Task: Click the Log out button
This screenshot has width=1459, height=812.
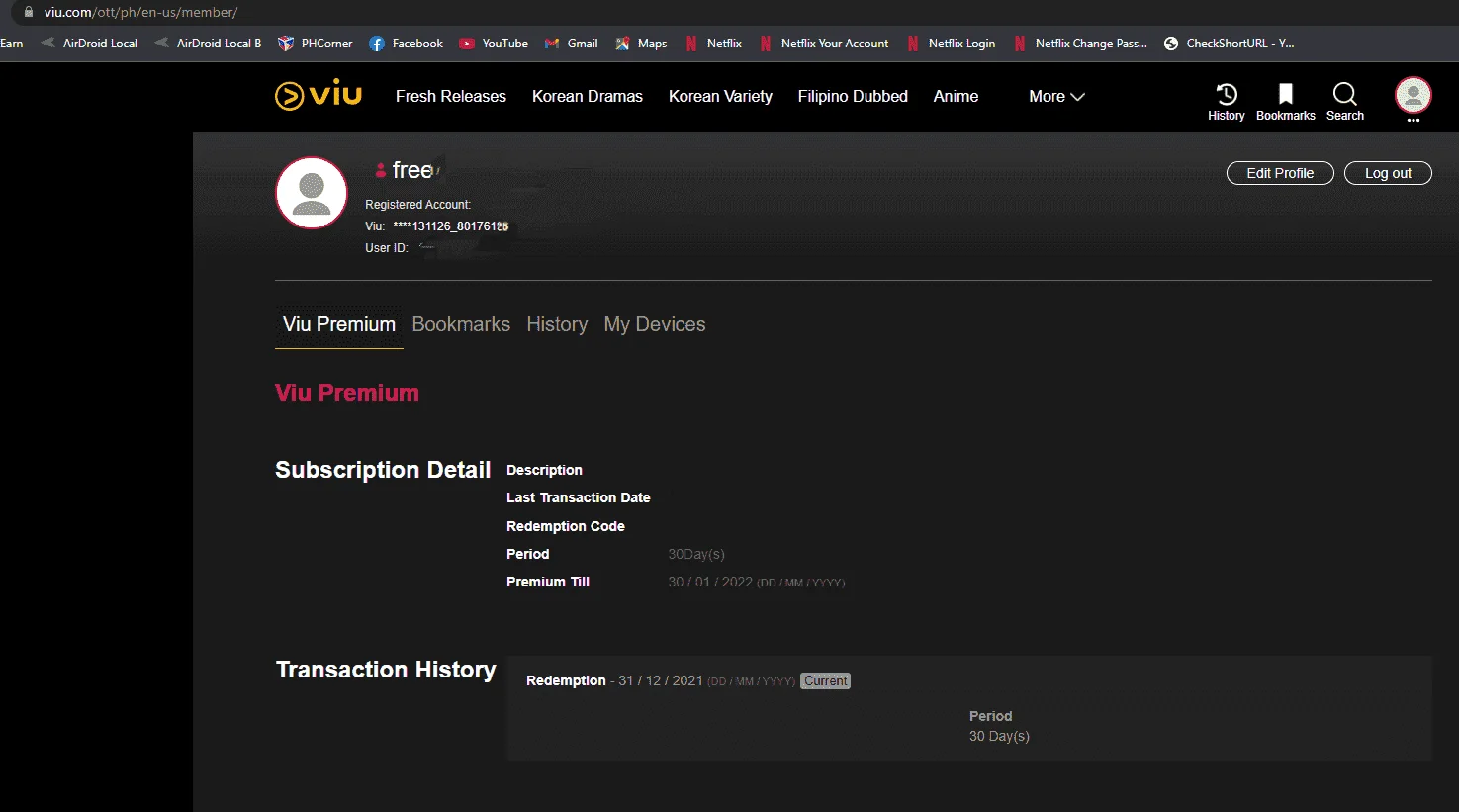Action: point(1388,173)
